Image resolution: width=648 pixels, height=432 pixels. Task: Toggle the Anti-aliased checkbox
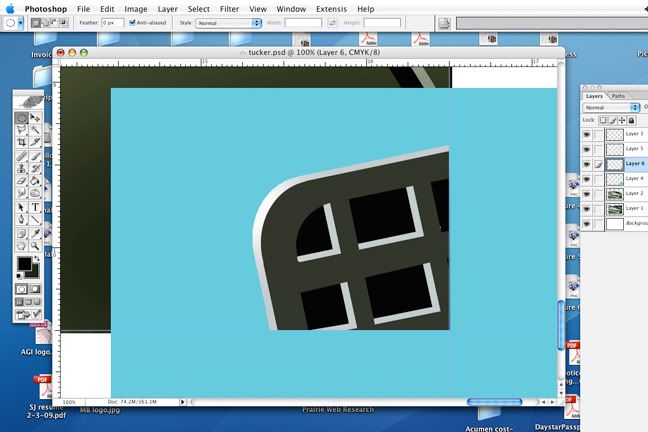coord(132,23)
